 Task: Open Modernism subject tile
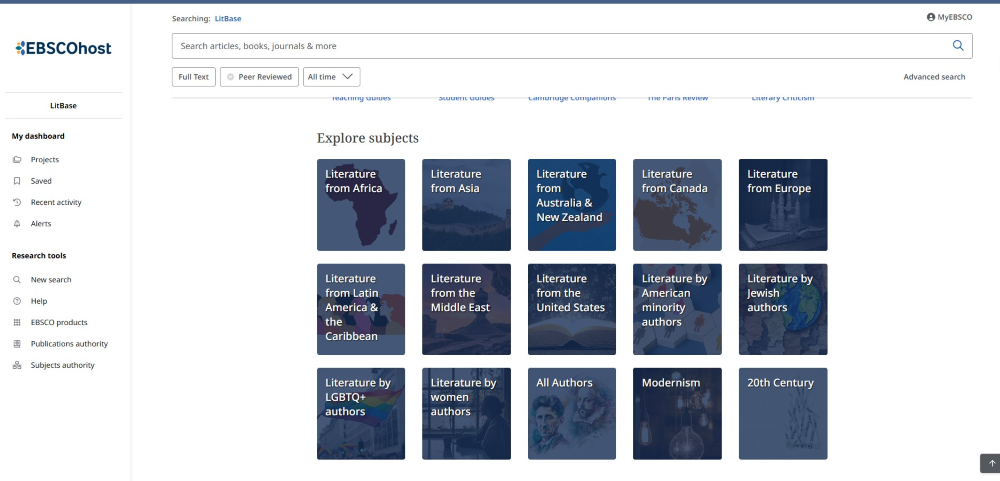677,413
